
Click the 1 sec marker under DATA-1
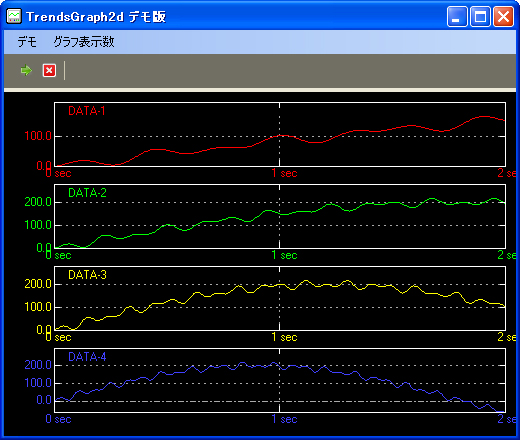click(x=284, y=173)
